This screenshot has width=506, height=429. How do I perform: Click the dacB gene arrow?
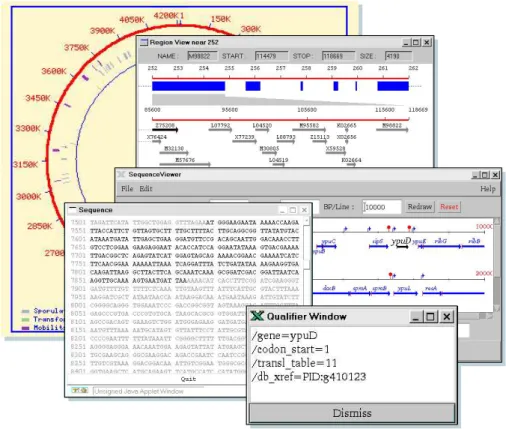point(330,293)
